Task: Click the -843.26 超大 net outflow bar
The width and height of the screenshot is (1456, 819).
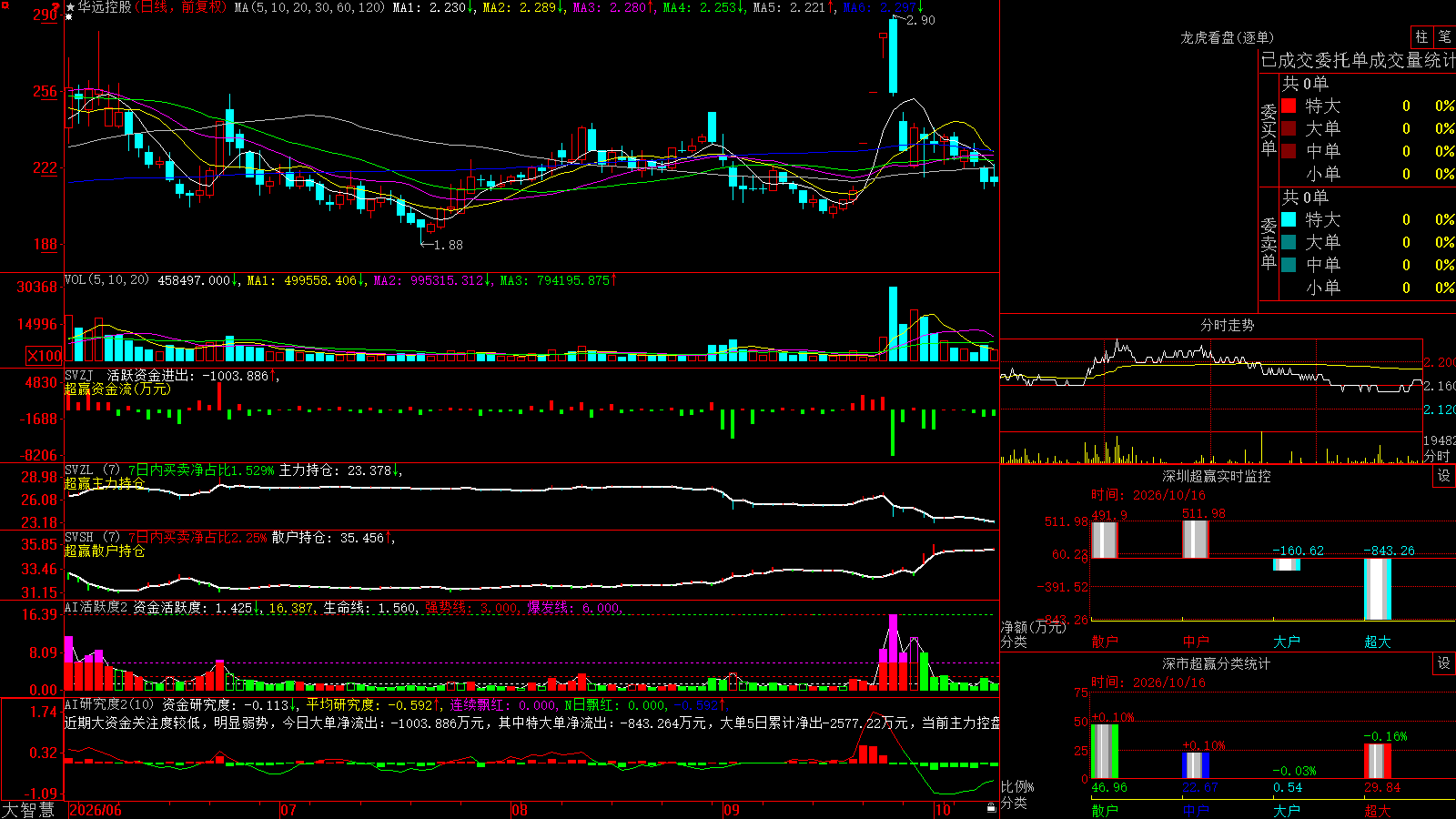Action: [1378, 589]
